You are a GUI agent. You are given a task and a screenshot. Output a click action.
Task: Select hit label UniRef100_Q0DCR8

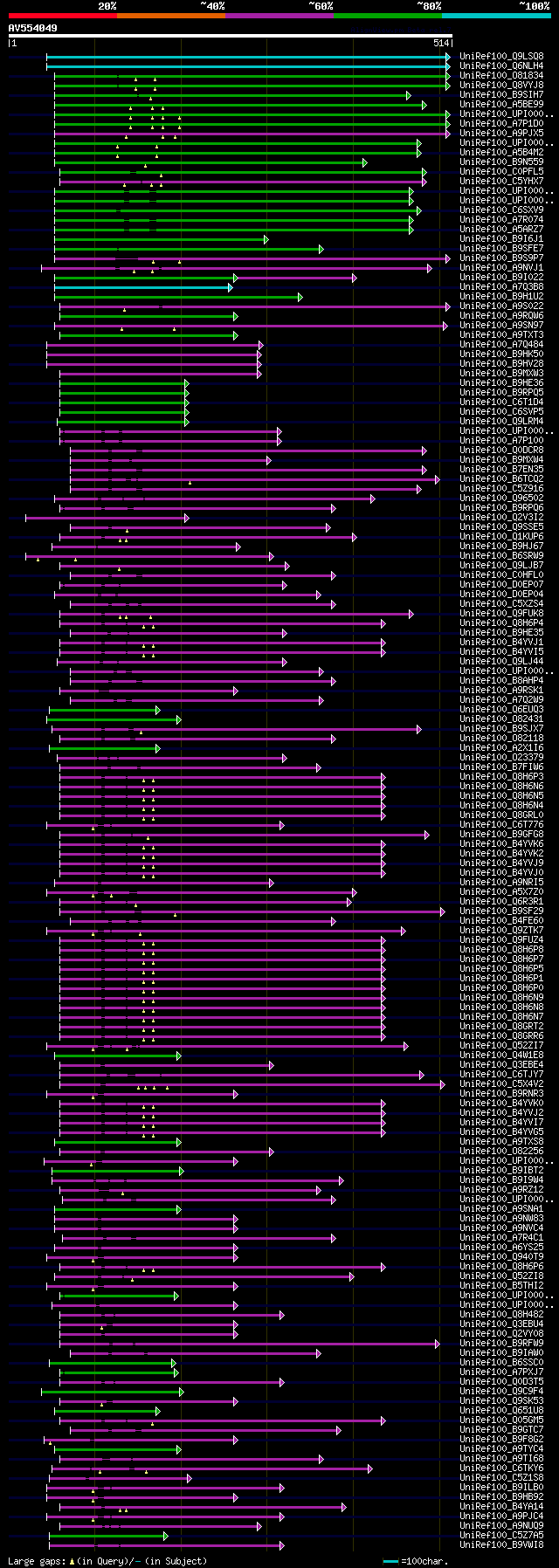click(501, 450)
